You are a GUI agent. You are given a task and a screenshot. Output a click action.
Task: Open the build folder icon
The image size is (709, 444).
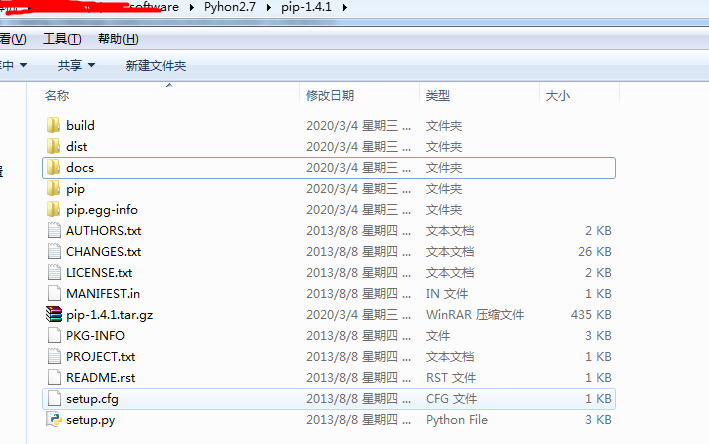coord(53,125)
